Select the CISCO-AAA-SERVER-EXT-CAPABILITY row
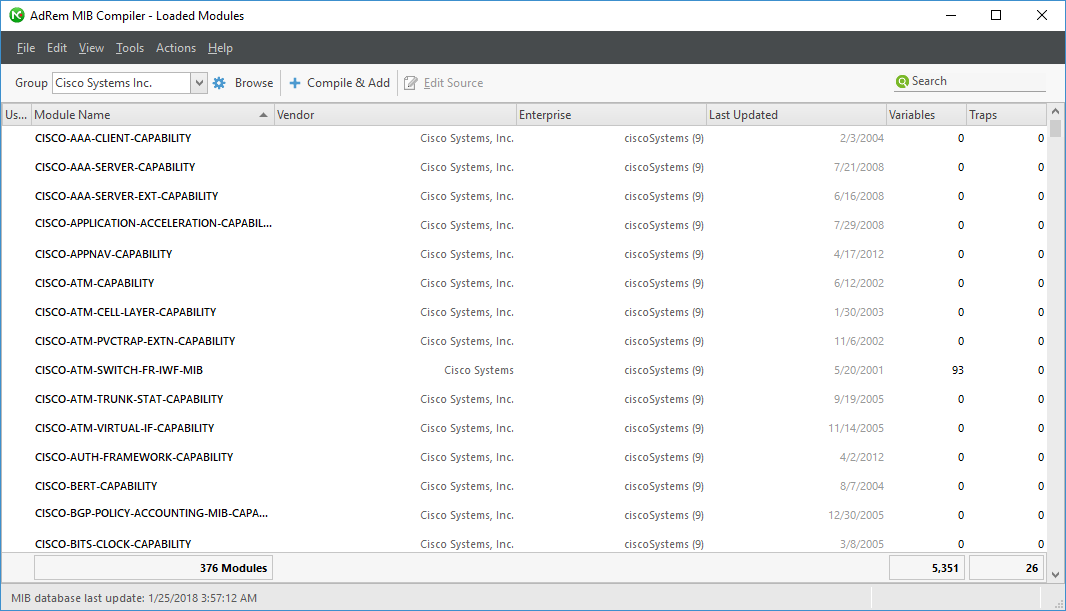This screenshot has height=611, width=1066. [x=523, y=196]
